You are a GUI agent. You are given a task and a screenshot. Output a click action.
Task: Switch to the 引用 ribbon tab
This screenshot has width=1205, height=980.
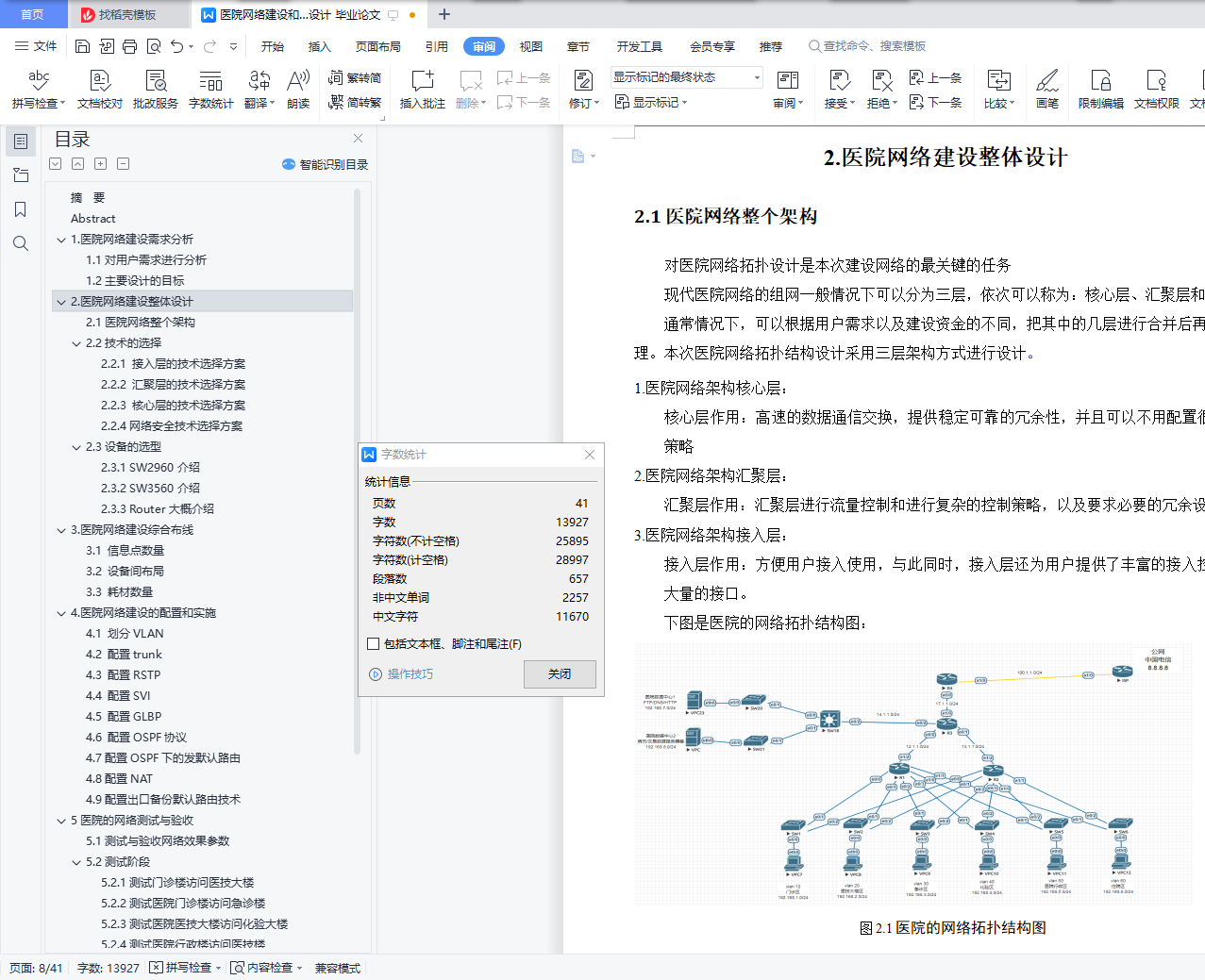click(436, 46)
